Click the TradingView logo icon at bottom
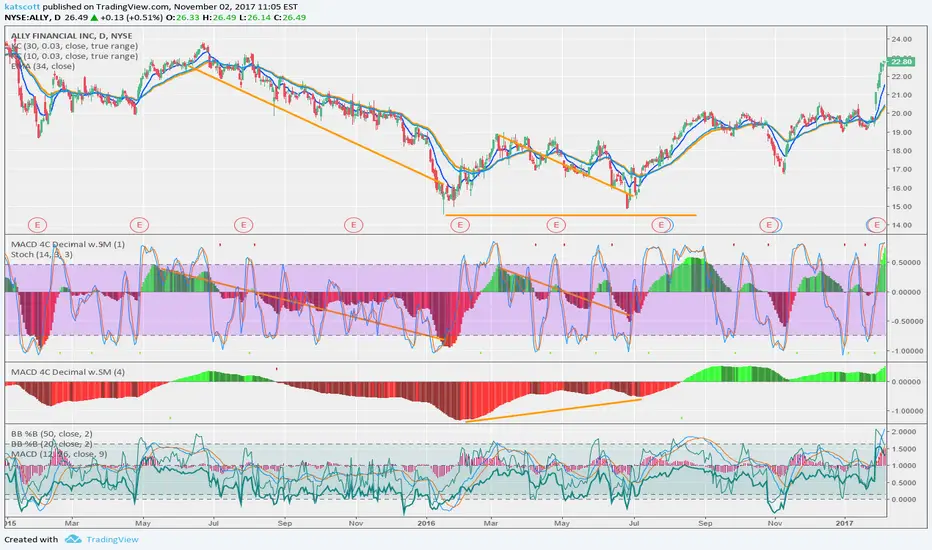 [x=73, y=539]
